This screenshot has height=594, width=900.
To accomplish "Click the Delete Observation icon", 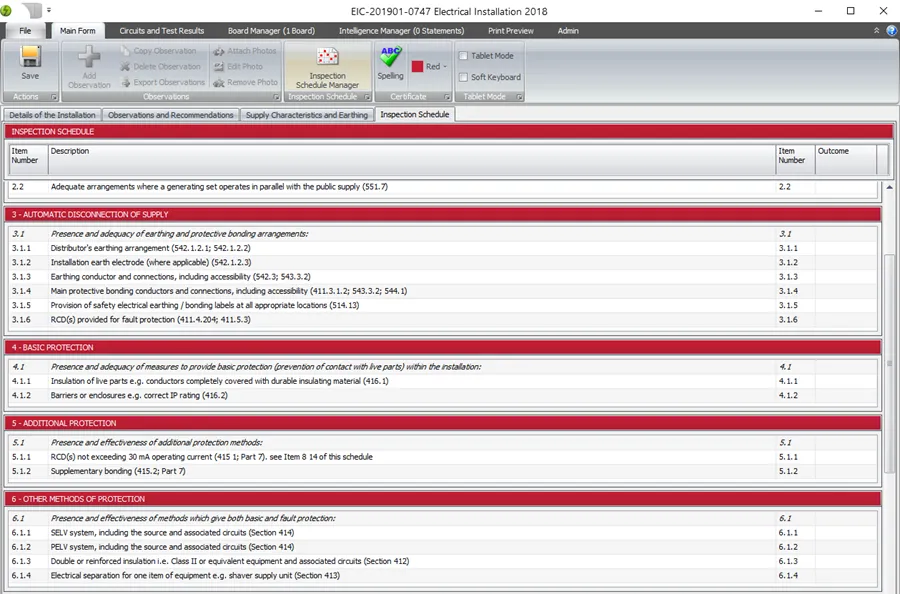I will tap(126, 67).
